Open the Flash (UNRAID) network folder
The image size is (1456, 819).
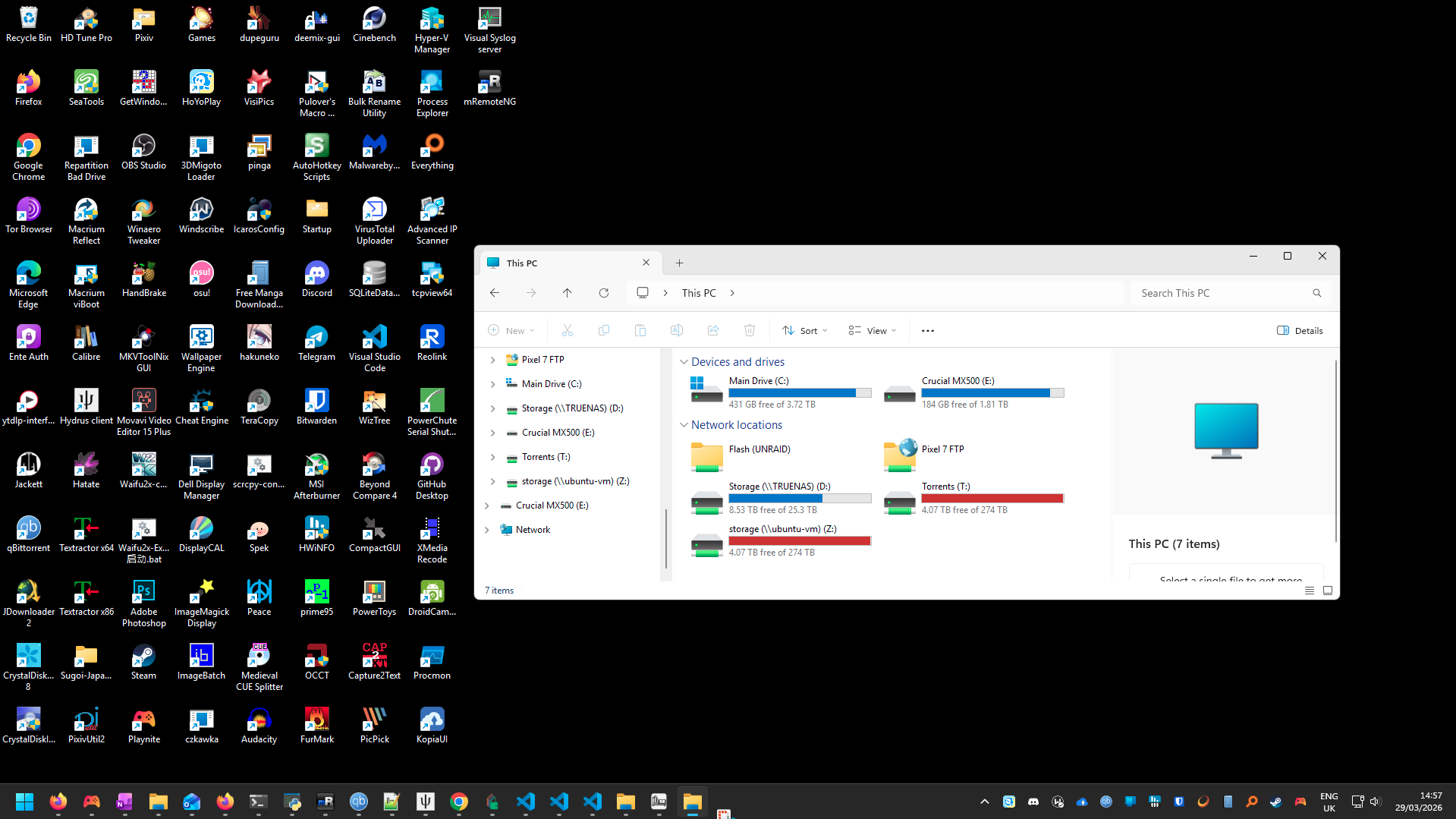click(x=706, y=456)
